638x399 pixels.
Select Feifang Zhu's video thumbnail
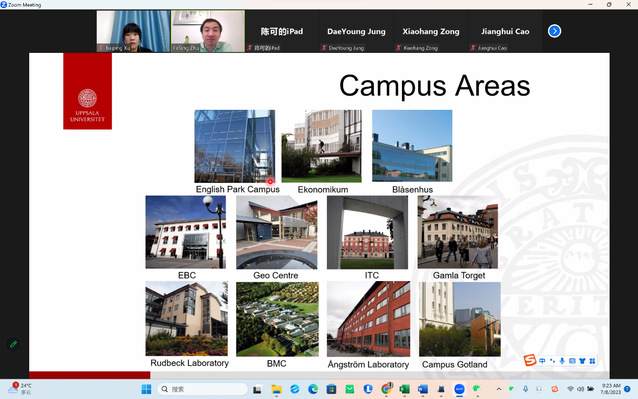coord(208,31)
